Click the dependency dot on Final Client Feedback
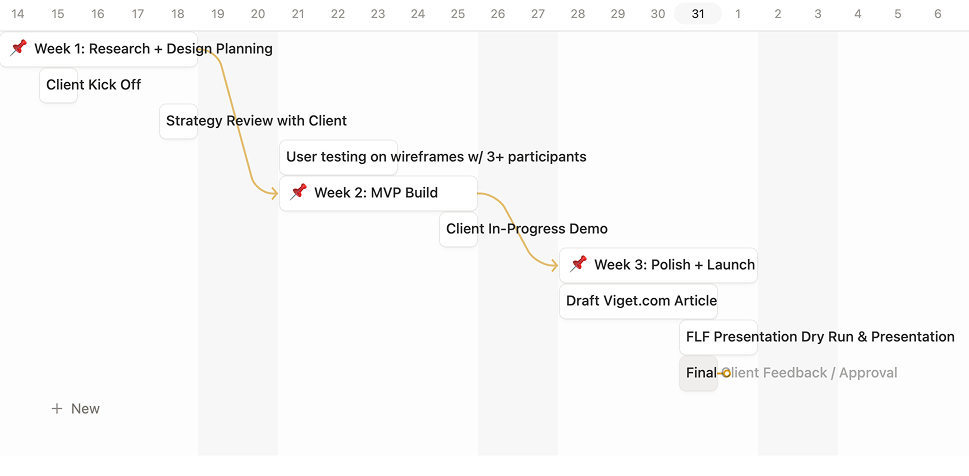 (x=726, y=373)
